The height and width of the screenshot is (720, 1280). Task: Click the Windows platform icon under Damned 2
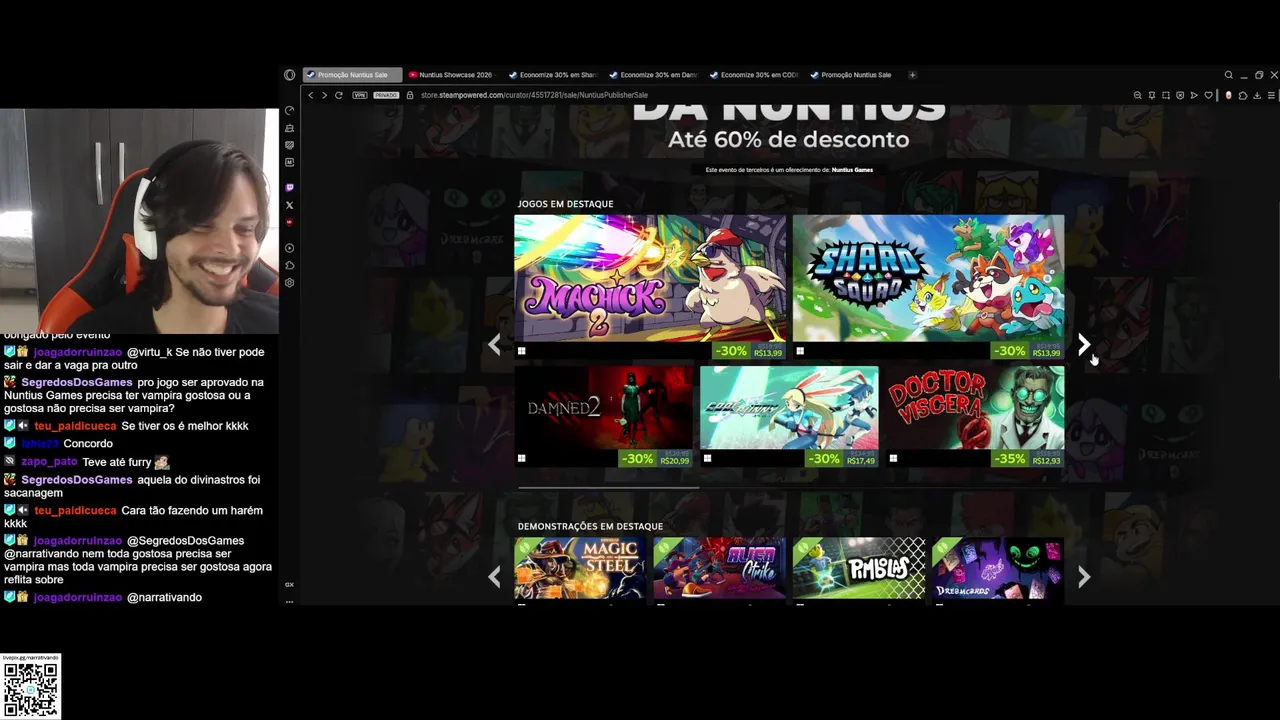521,459
